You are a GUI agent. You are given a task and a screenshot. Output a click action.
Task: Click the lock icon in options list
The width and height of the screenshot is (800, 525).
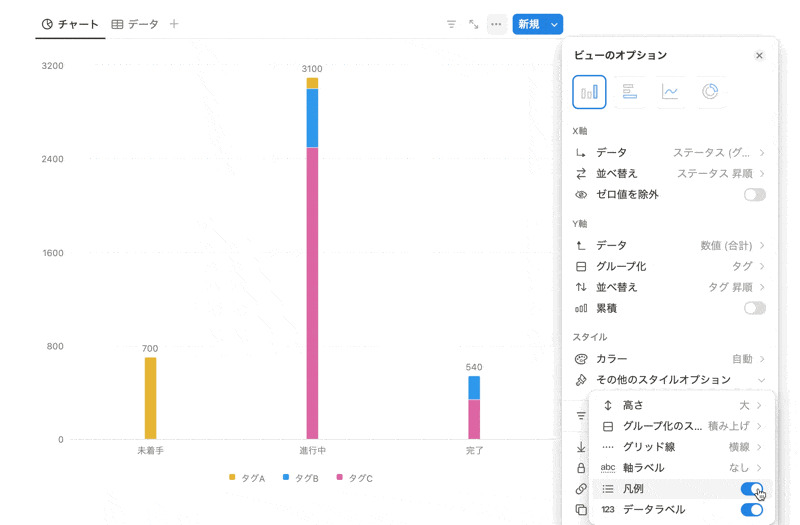(581, 468)
